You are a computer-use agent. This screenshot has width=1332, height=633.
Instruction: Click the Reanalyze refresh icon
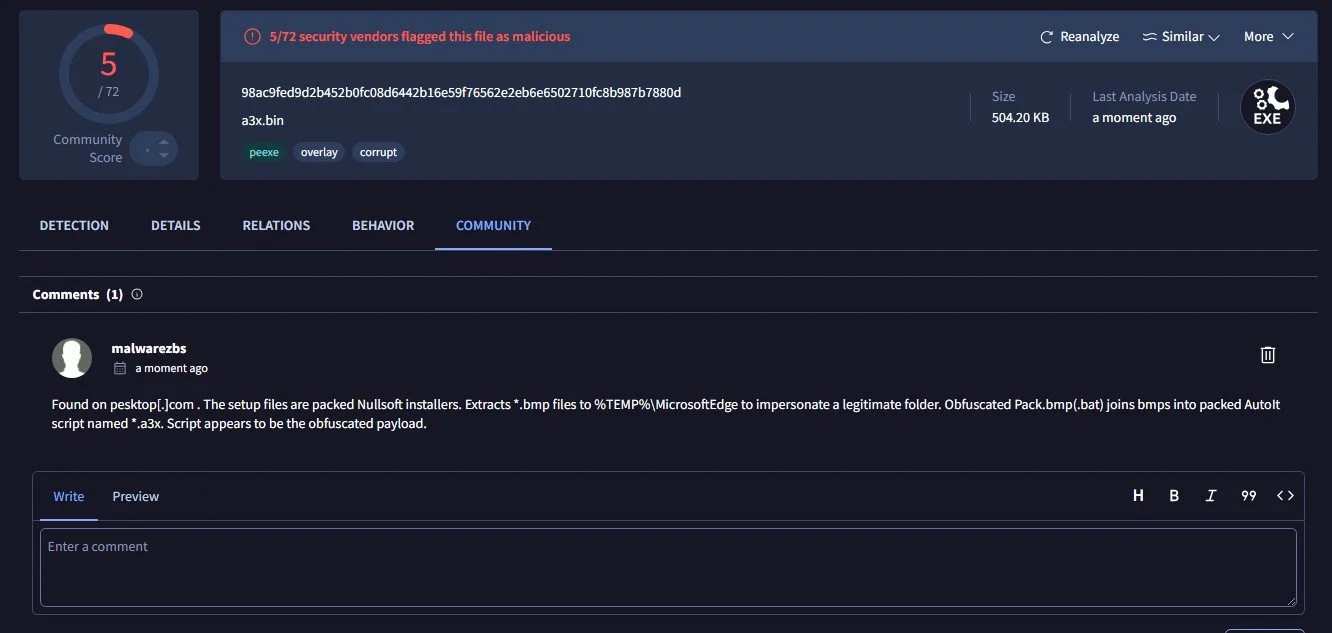click(1047, 37)
